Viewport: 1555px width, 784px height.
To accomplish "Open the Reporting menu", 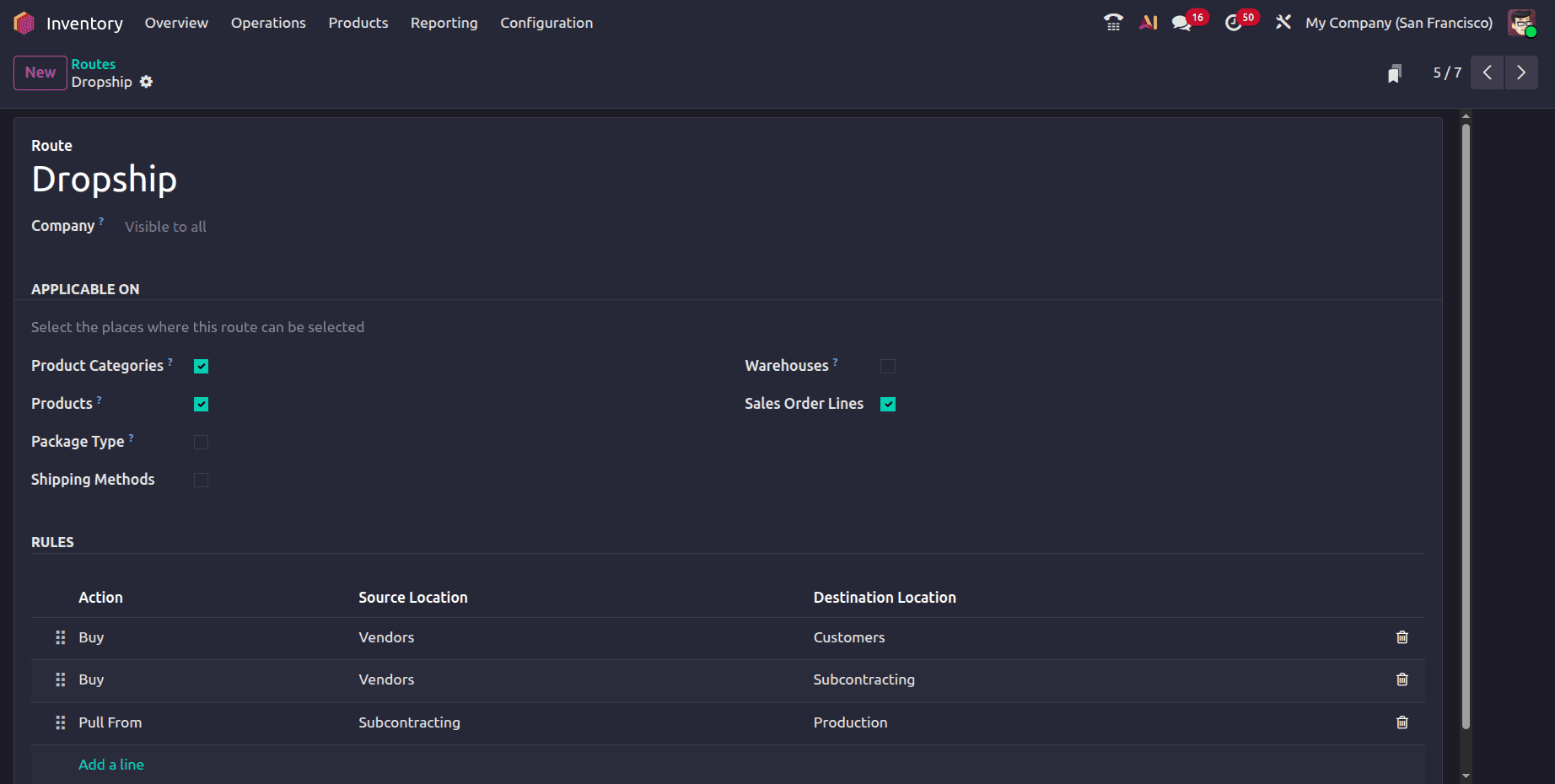I will click(444, 23).
